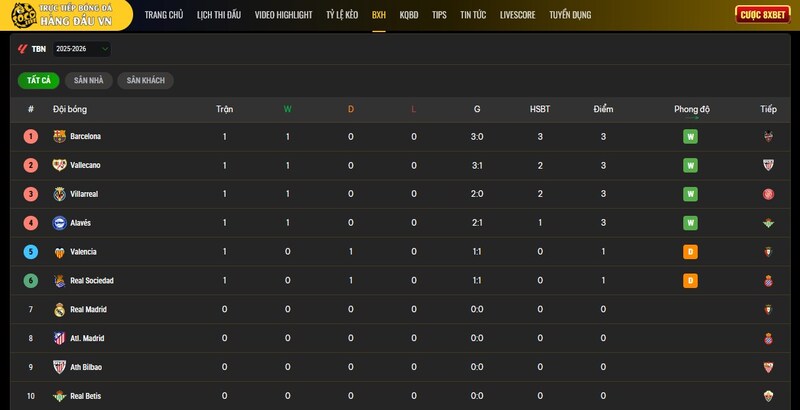Click Barcelona's W form badge

pyautogui.click(x=690, y=137)
